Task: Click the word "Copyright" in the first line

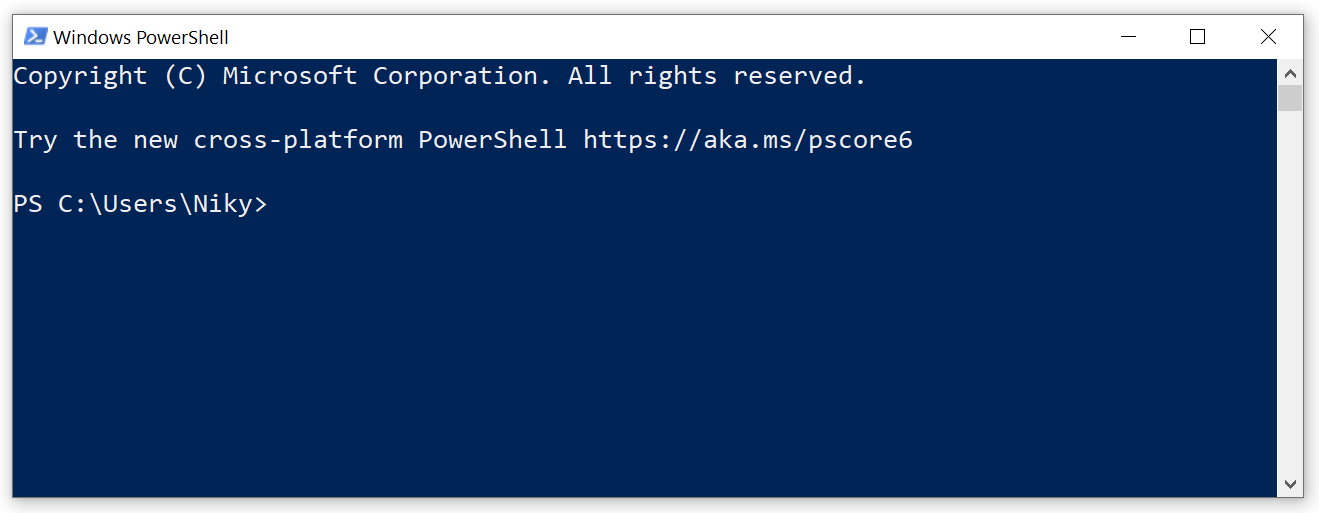Action: coord(80,76)
